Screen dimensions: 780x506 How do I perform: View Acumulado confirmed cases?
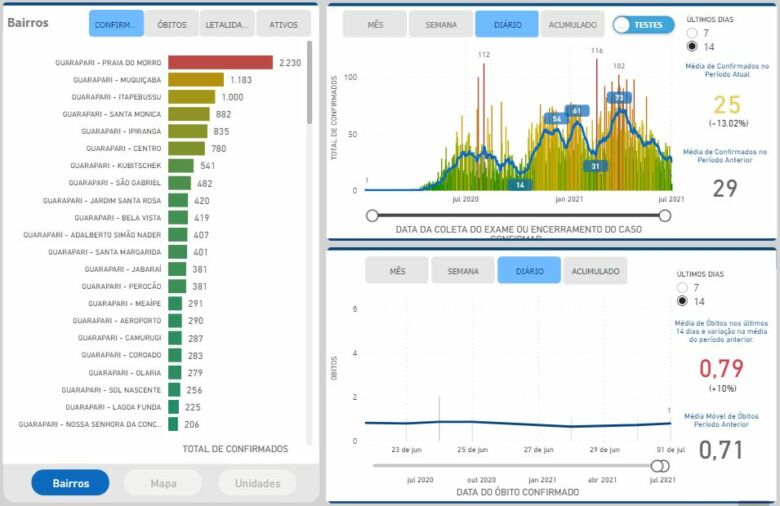pos(573,25)
